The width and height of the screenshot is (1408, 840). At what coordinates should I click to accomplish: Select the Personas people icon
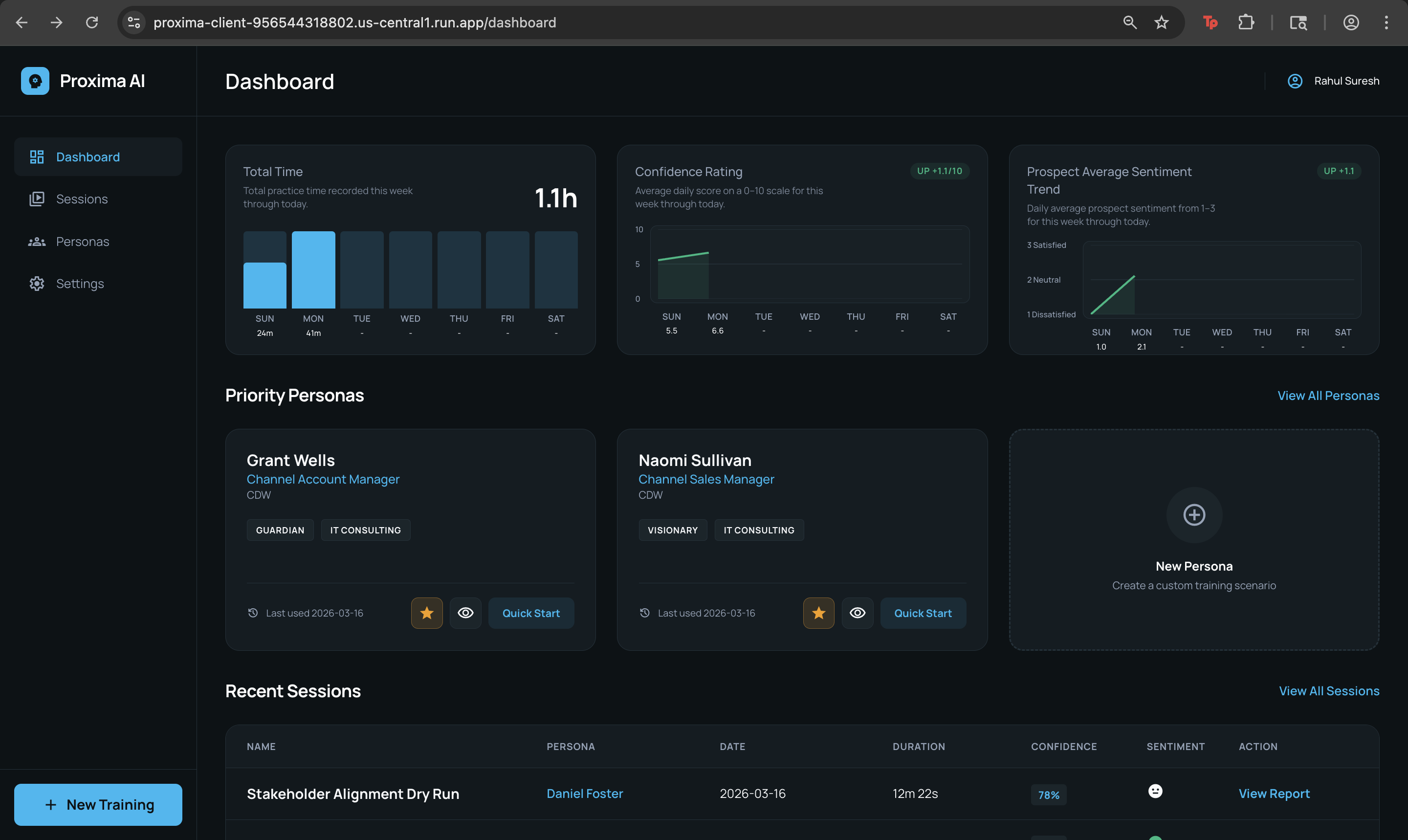(36, 241)
